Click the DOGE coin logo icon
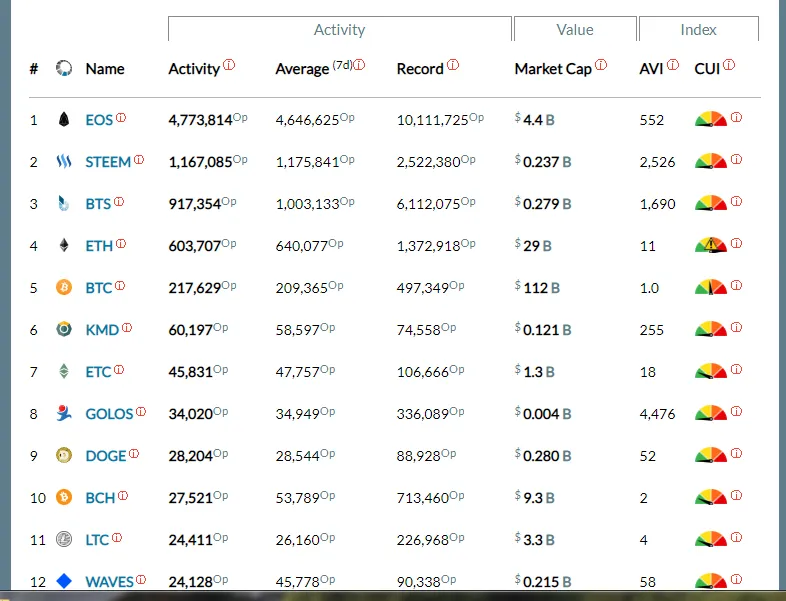 click(64, 455)
